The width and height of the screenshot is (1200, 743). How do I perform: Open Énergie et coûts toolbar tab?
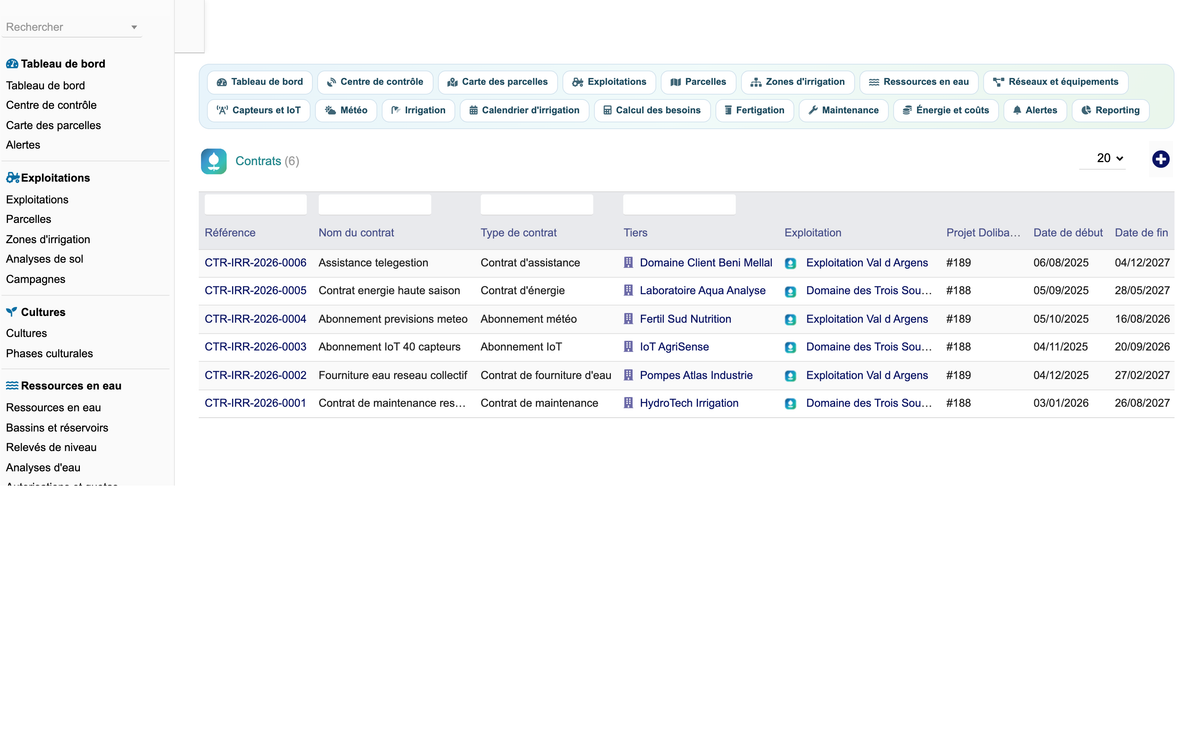(946, 110)
